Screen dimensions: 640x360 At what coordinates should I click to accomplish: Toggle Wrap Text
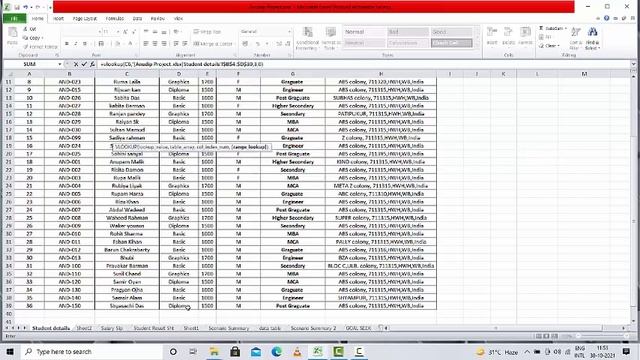pyautogui.click(x=207, y=32)
